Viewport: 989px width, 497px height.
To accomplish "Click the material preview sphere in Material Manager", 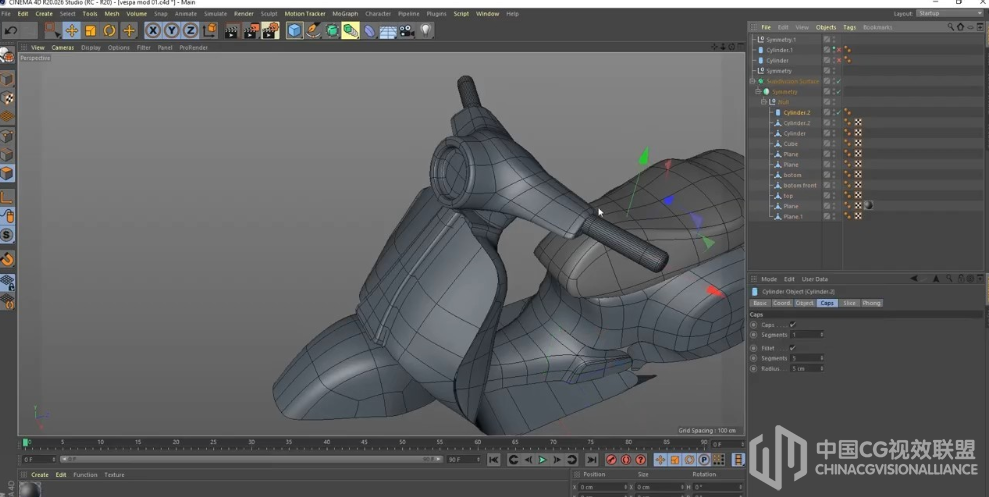I will click(30, 489).
